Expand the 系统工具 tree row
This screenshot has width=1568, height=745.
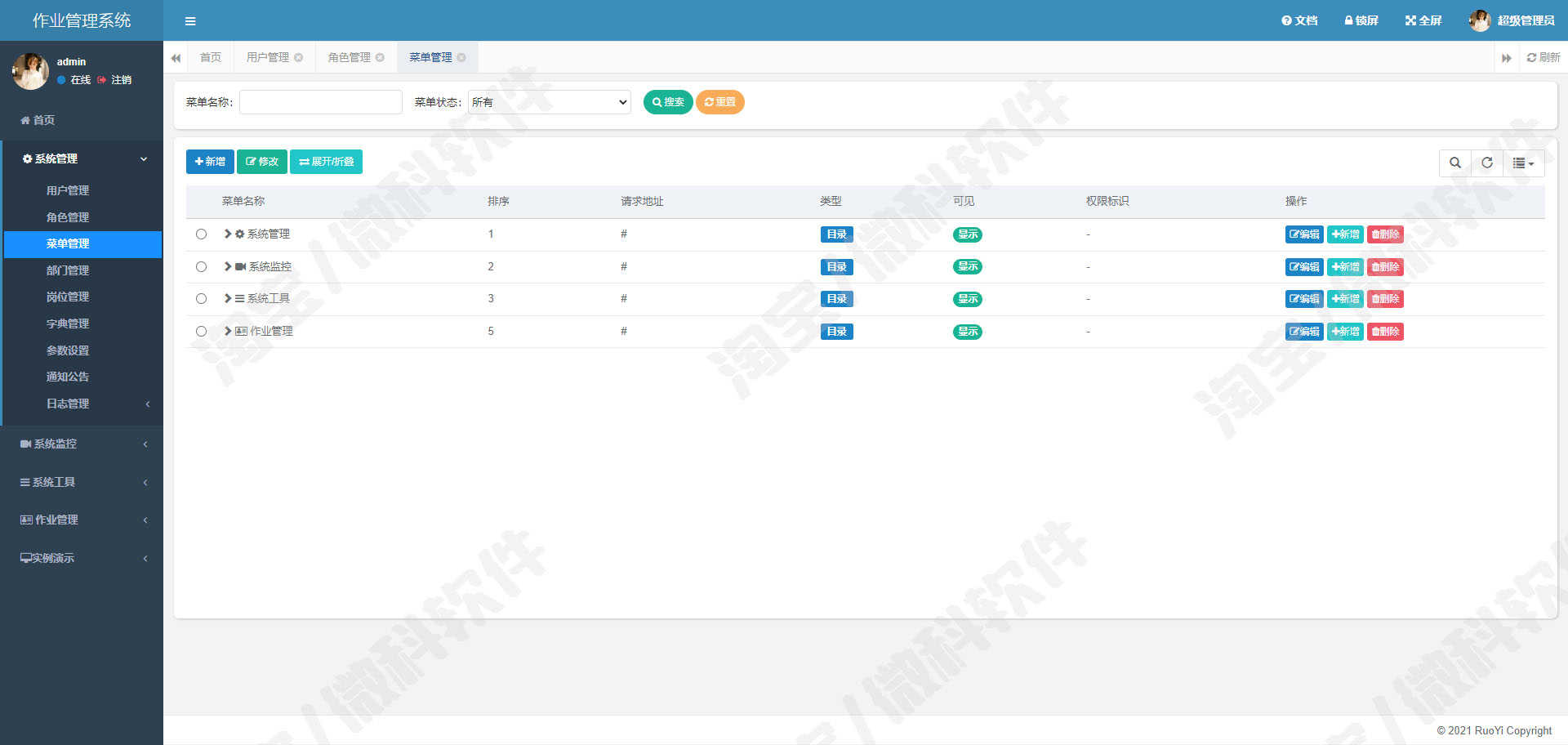coord(228,298)
